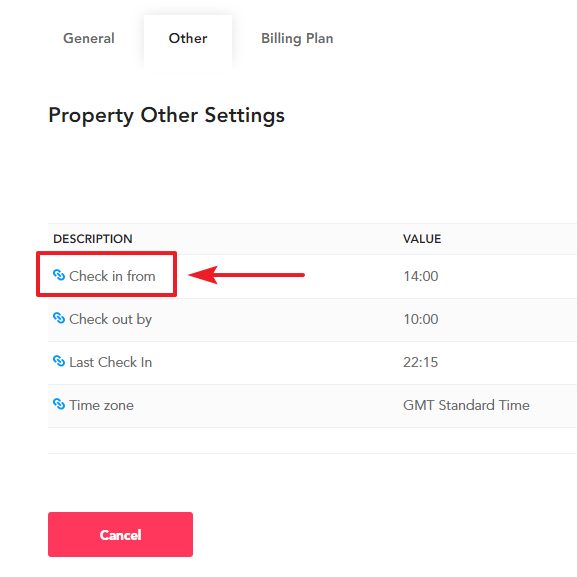Select the 22:15 last check-in value
The image size is (577, 577).
point(421,362)
